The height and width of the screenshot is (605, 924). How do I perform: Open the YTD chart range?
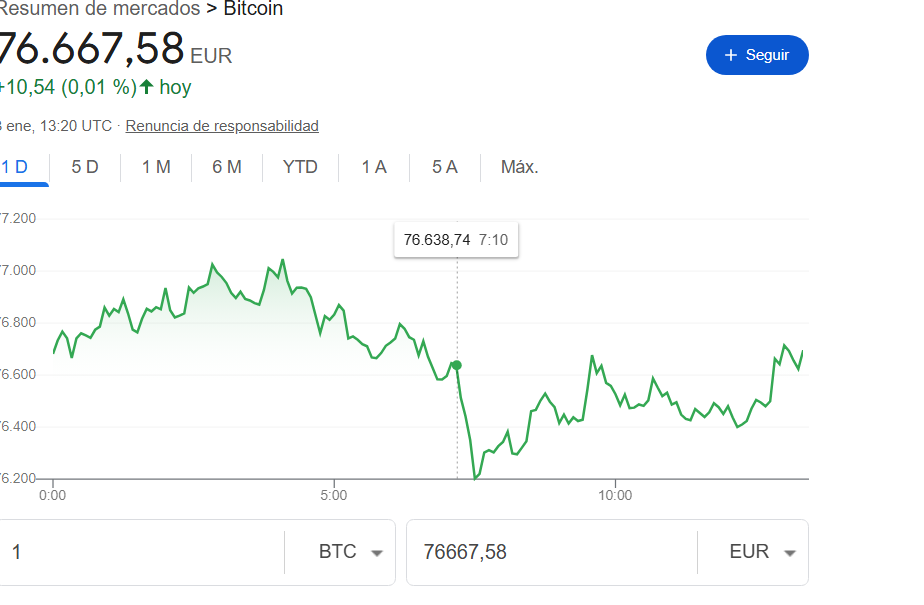click(300, 167)
